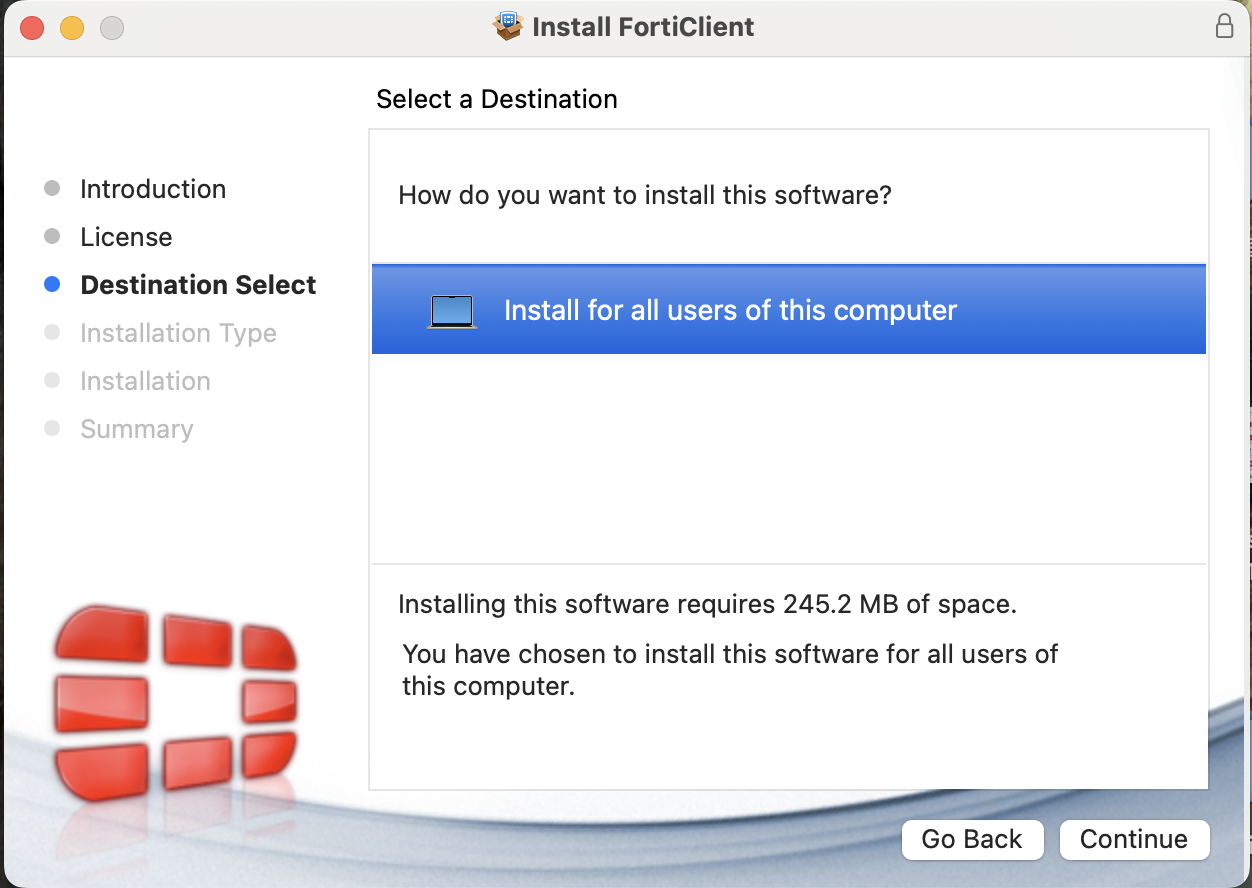Select the Destination Select step label
The image size is (1252, 888).
pyautogui.click(x=198, y=285)
